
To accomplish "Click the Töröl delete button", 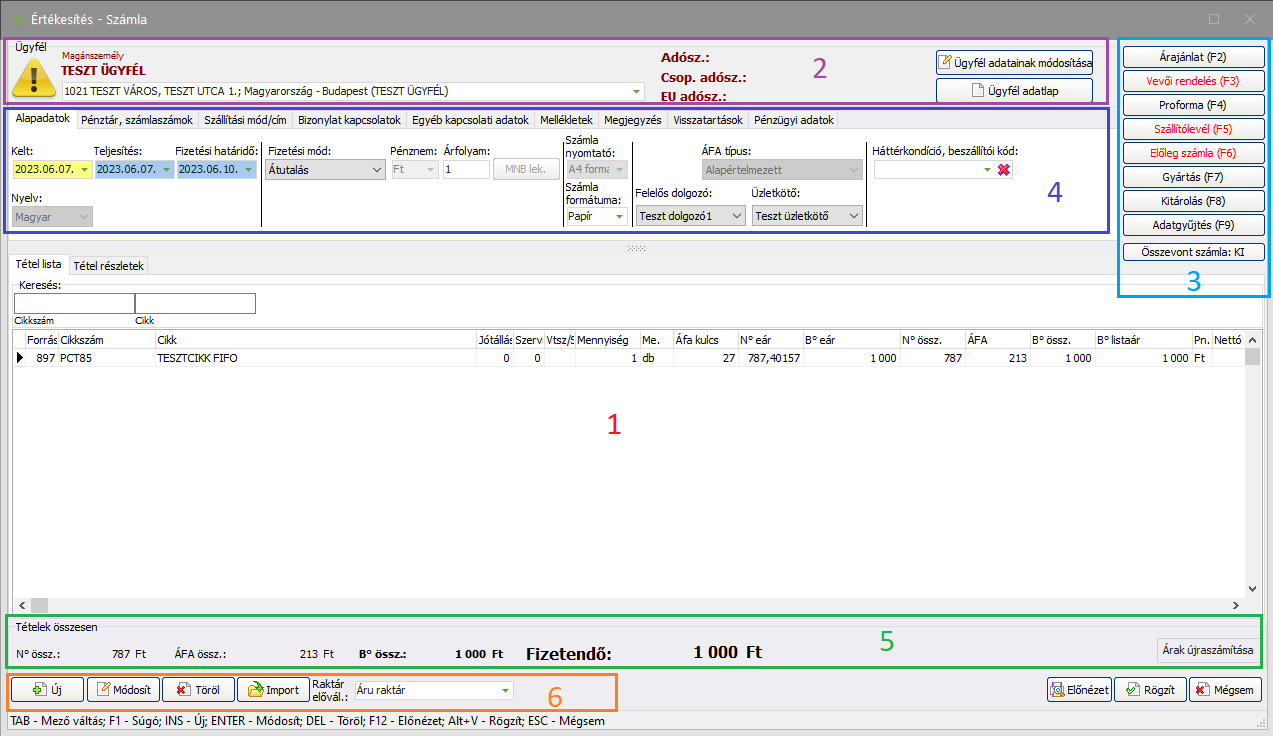I will pyautogui.click(x=198, y=689).
